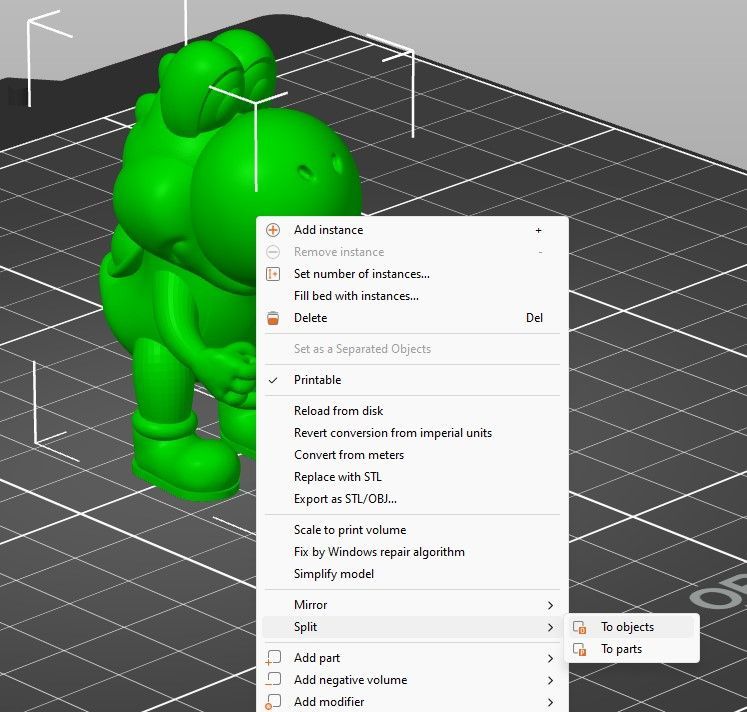The image size is (747, 712).
Task: Click the Add modifier icon
Action: 273,702
